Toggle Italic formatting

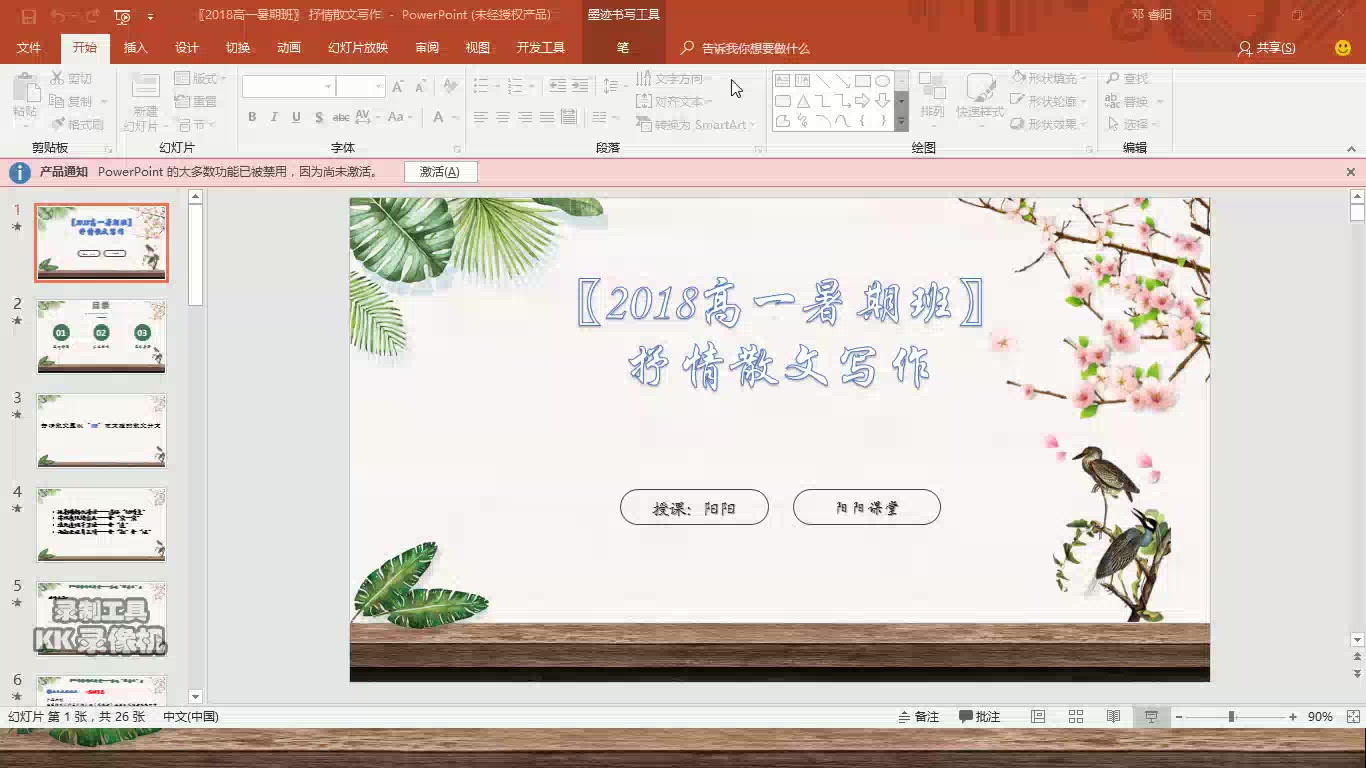[x=274, y=117]
